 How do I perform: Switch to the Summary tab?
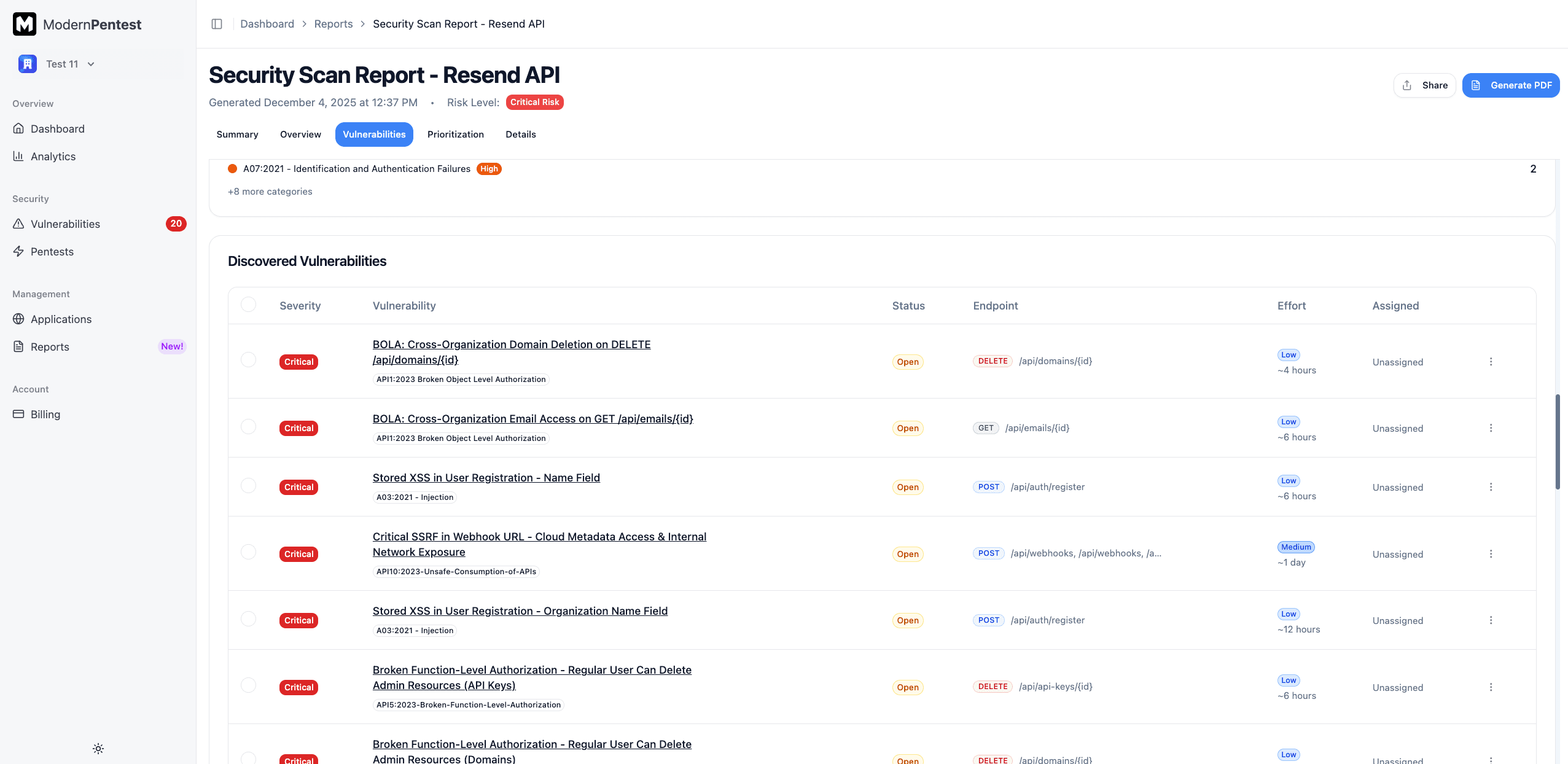(x=237, y=134)
